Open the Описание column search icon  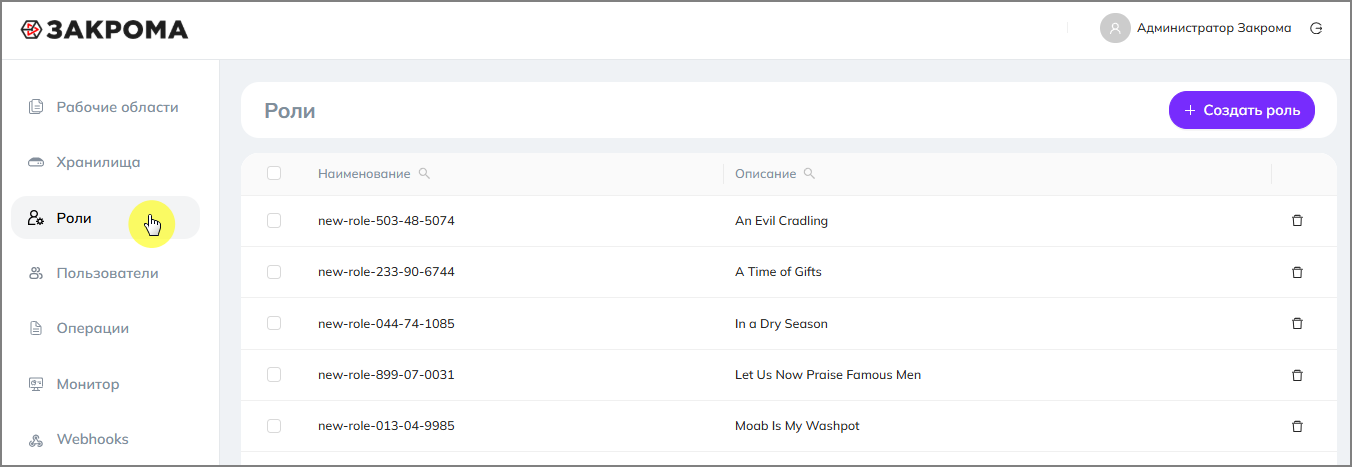809,173
